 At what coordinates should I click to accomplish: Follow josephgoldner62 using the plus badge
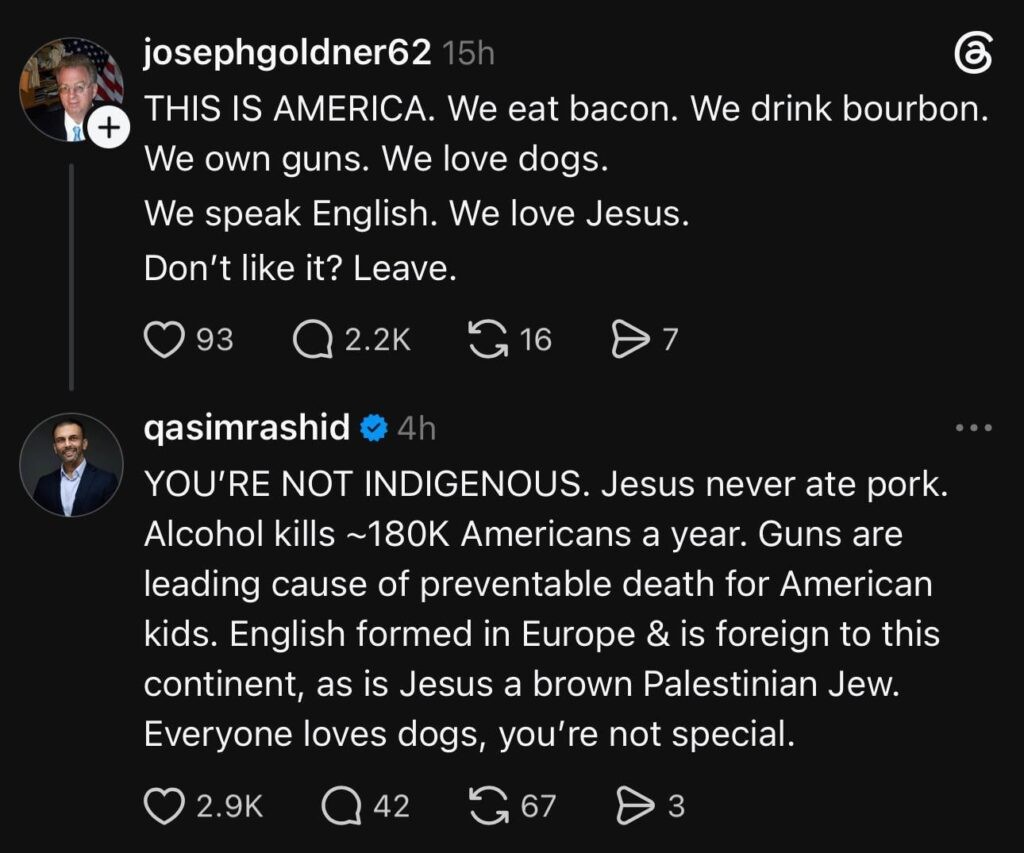pos(110,126)
